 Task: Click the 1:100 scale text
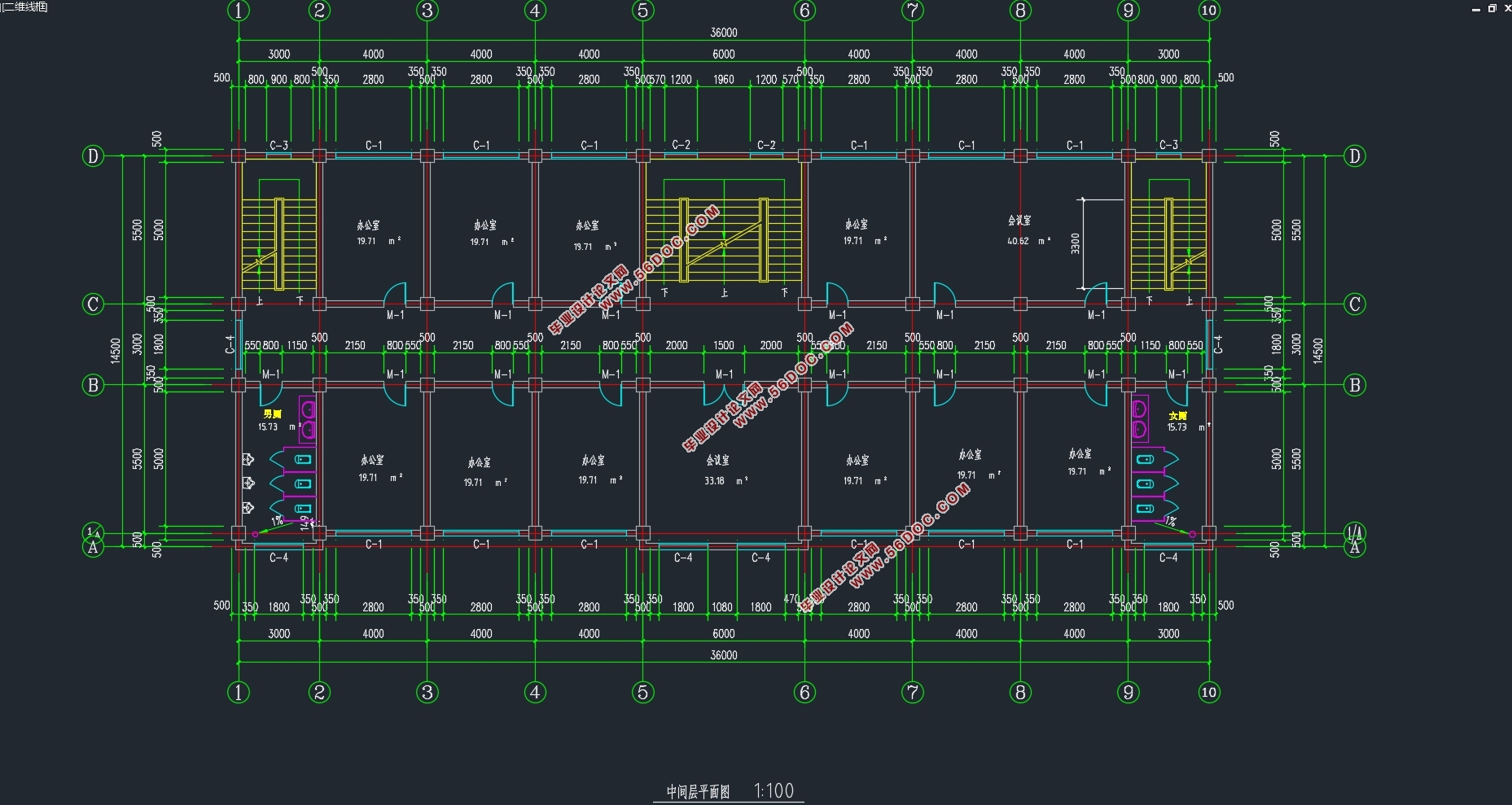tap(774, 790)
